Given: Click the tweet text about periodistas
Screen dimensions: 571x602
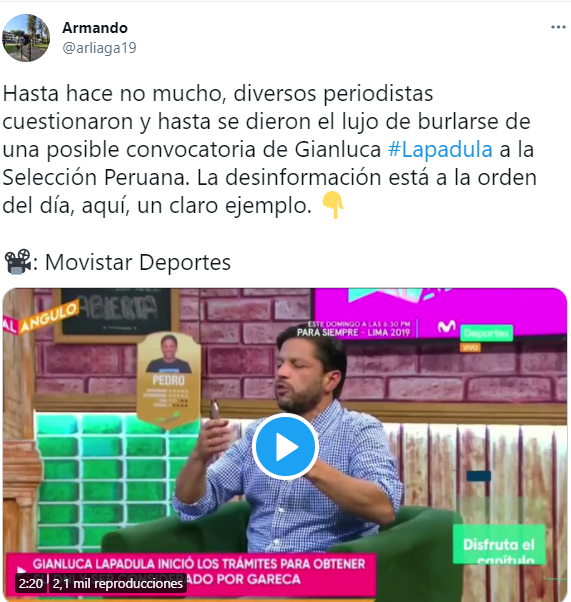Looking at the screenshot, I should pyautogui.click(x=269, y=149).
